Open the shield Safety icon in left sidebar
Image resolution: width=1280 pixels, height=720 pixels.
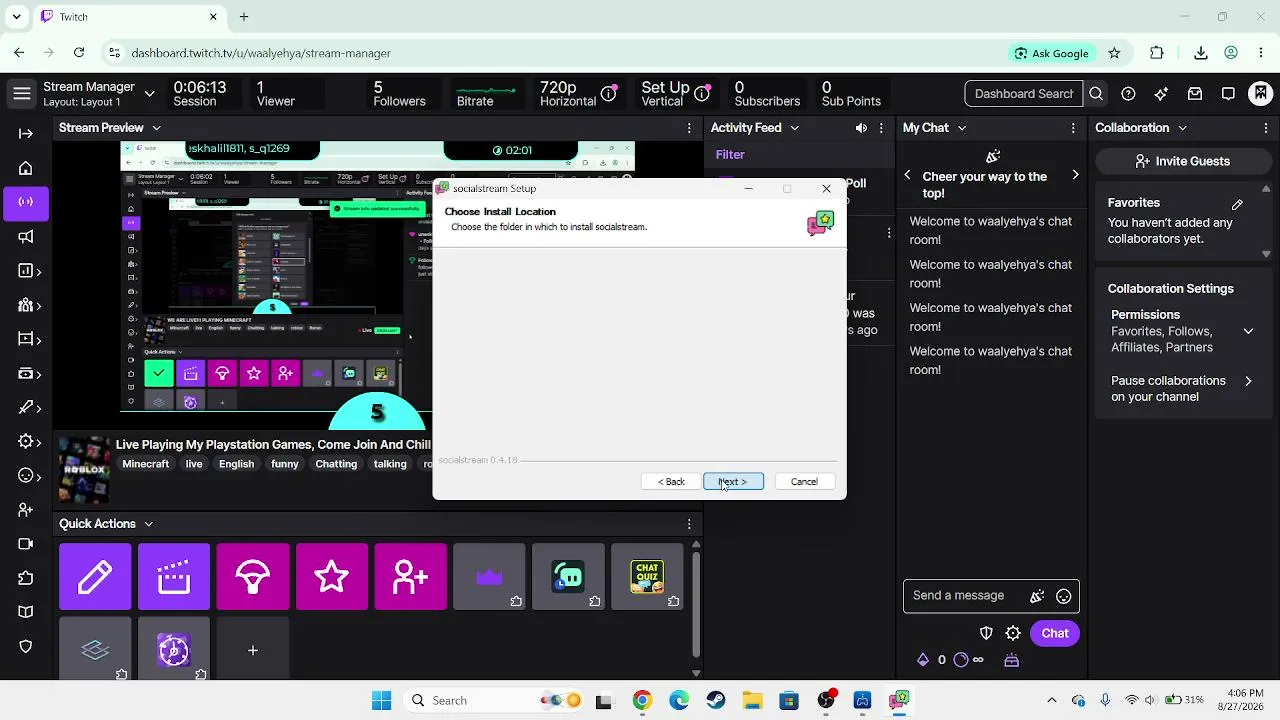click(x=26, y=646)
